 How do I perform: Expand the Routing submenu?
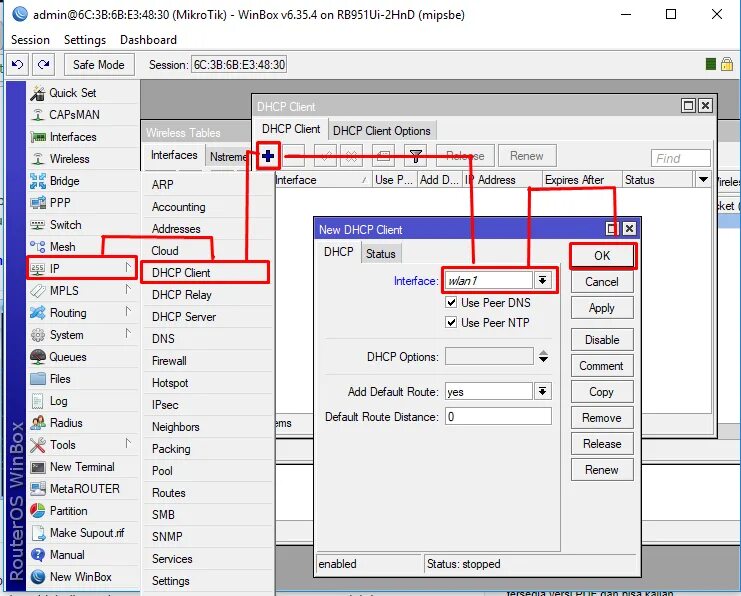click(x=83, y=313)
